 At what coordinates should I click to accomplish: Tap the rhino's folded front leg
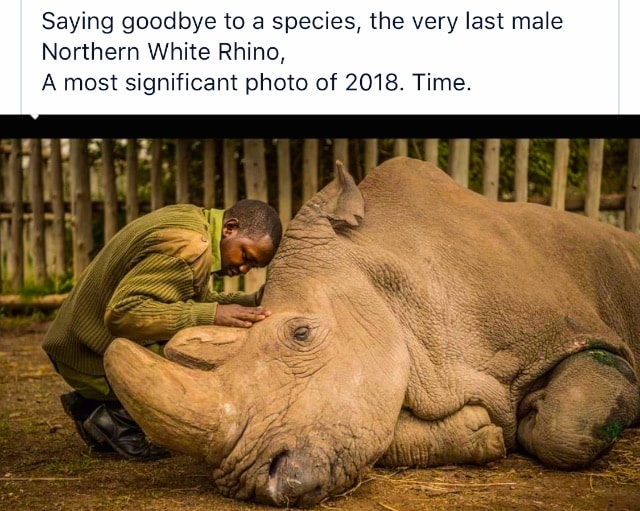click(x=443, y=439)
